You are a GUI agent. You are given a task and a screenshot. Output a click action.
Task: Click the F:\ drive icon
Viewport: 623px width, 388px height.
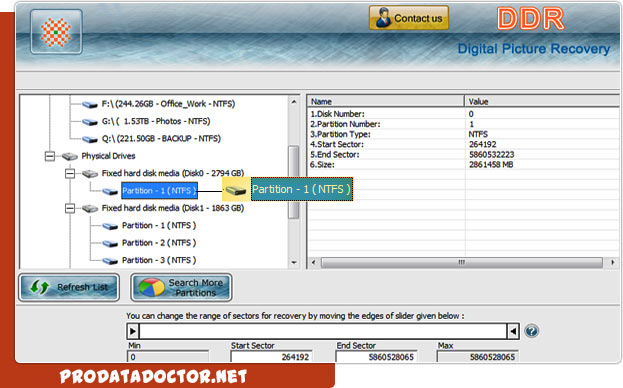pos(90,105)
